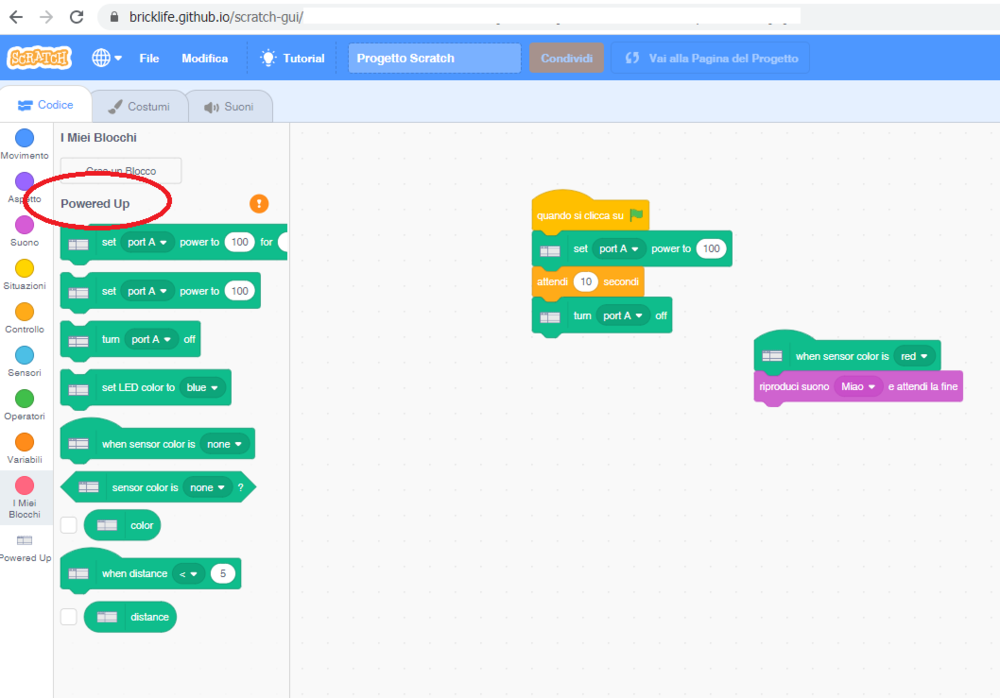Open the File menu
The image size is (1000, 698).
[x=149, y=58]
